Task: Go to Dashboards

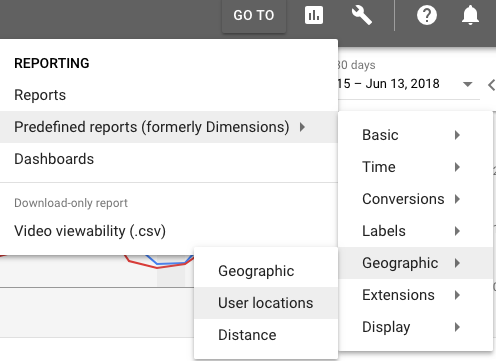Action: coord(169,159)
